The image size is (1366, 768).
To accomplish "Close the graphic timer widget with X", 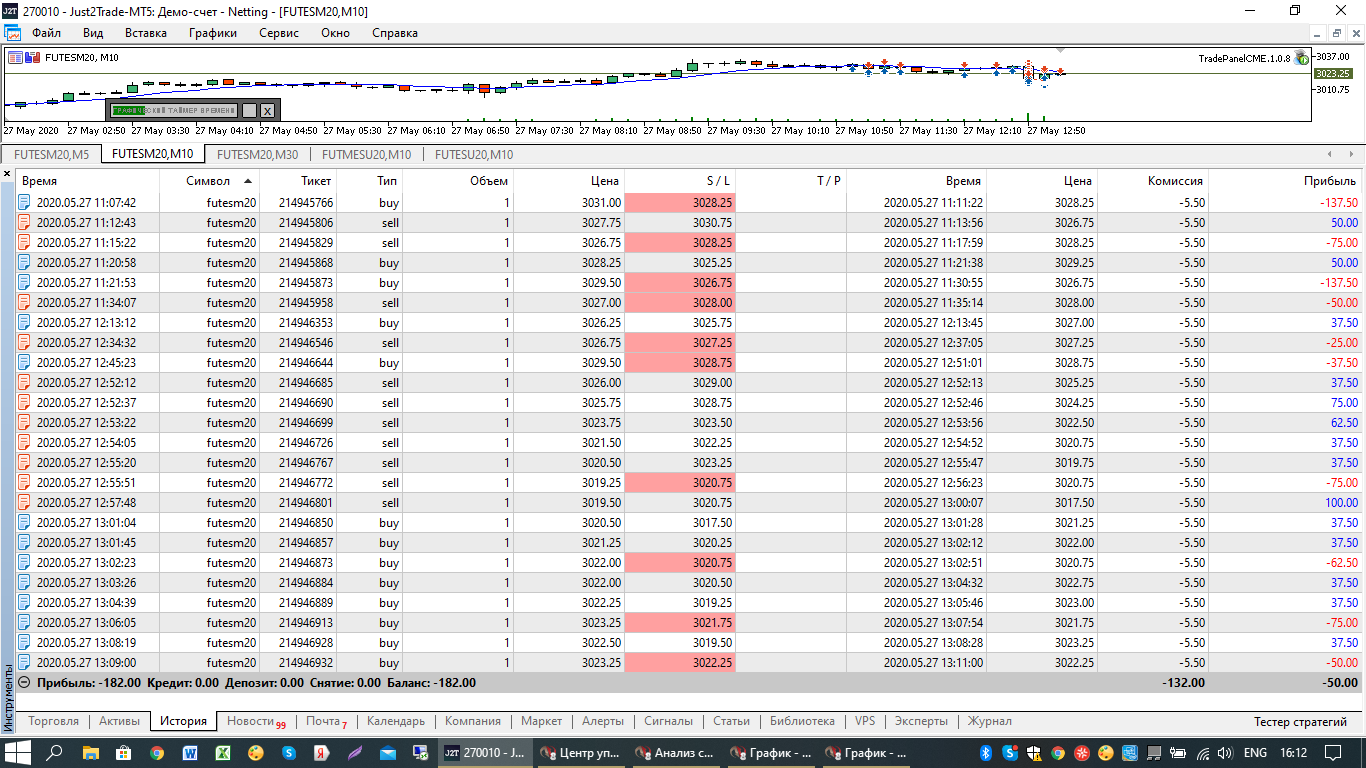I will (x=267, y=110).
